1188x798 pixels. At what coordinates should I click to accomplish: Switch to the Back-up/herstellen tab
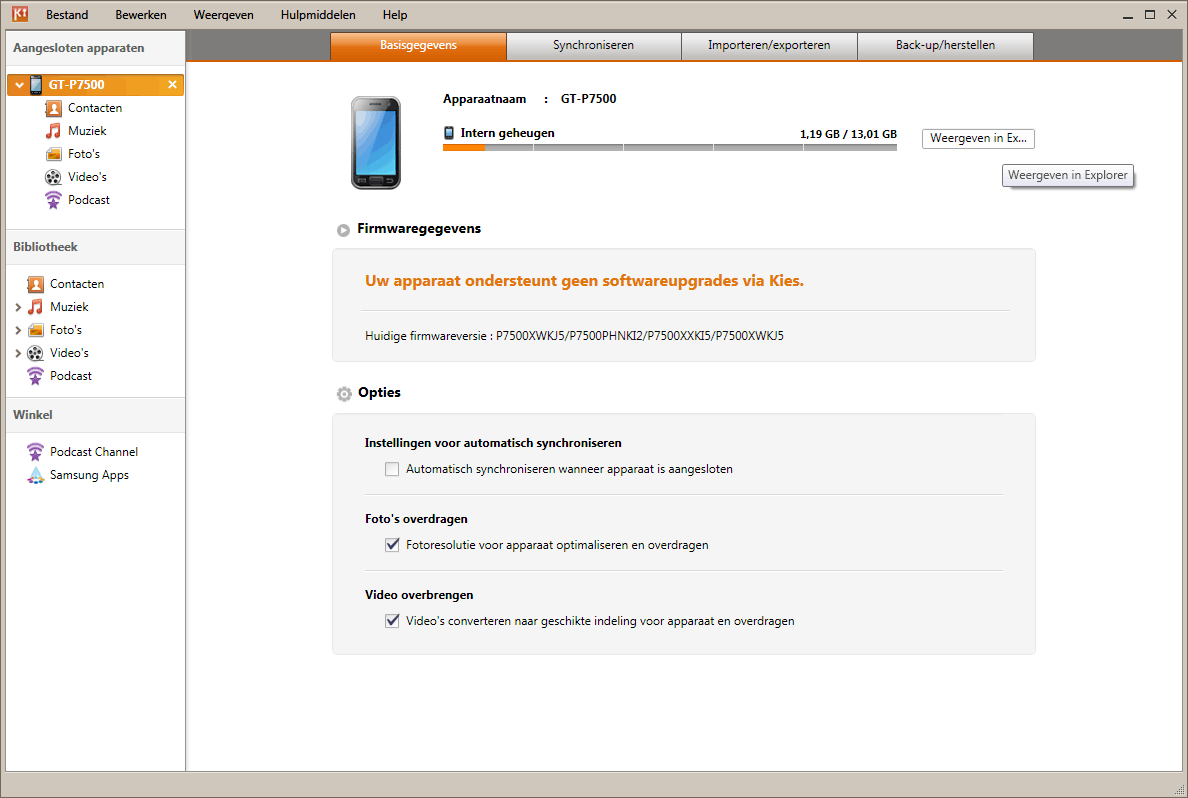pos(946,45)
